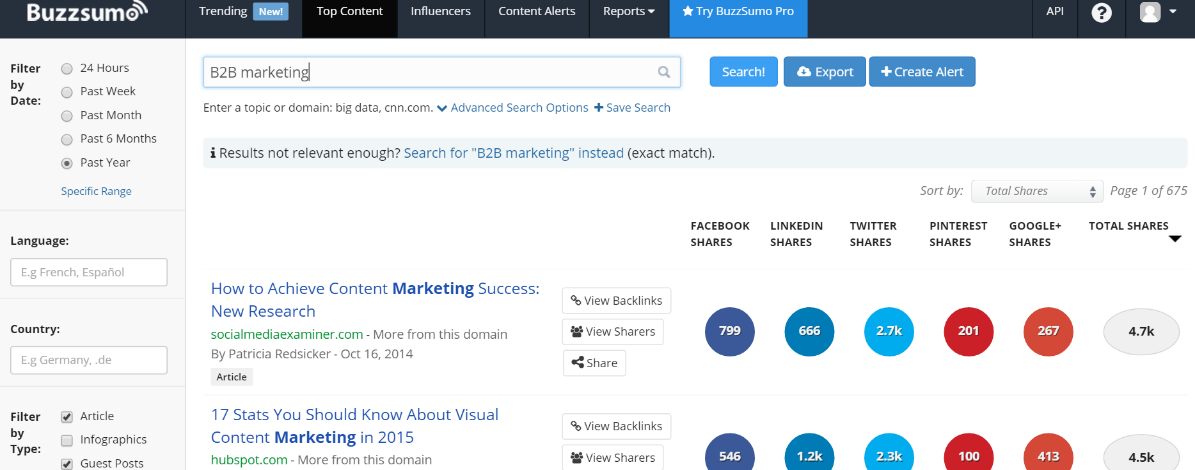Click the Save Search link

[x=633, y=108]
